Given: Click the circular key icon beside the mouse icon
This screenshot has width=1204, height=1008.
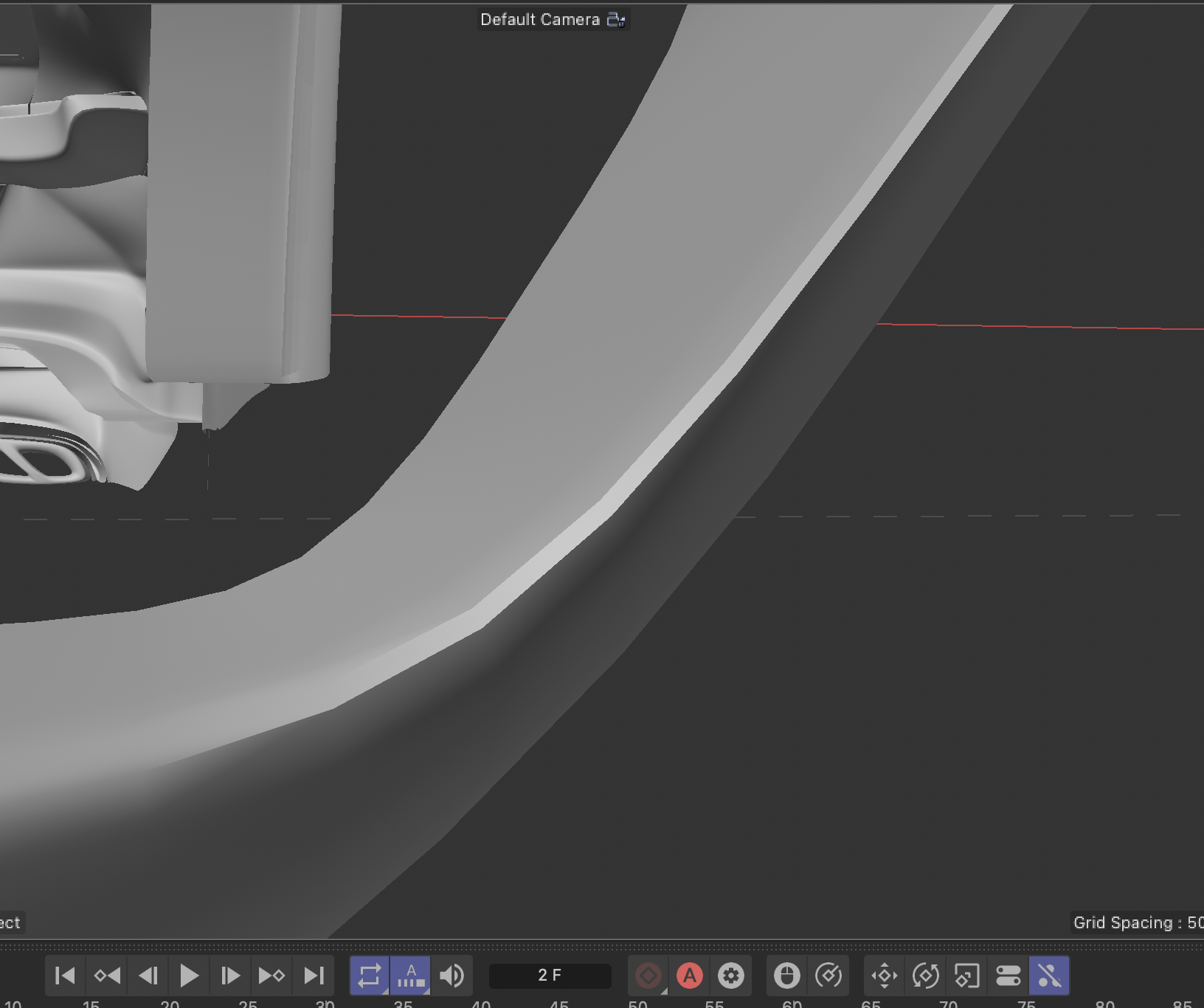Looking at the screenshot, I should pos(828,976).
